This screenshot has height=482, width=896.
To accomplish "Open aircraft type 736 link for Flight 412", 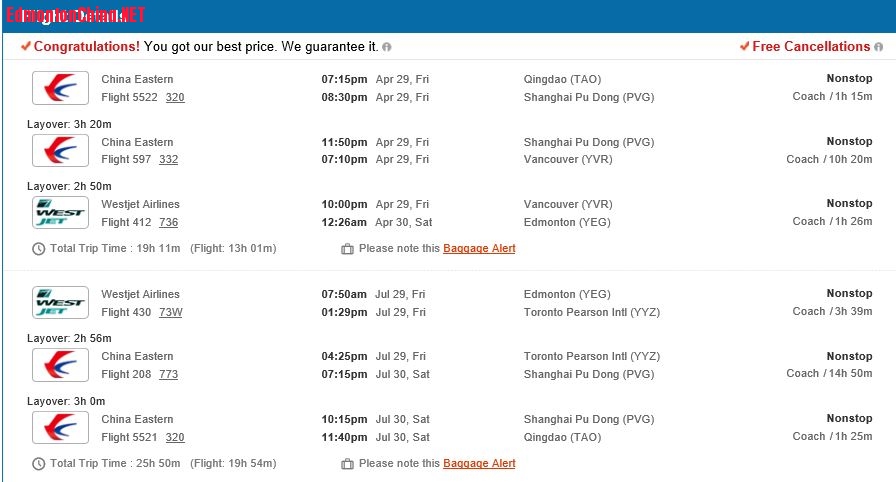I will tap(168, 222).
